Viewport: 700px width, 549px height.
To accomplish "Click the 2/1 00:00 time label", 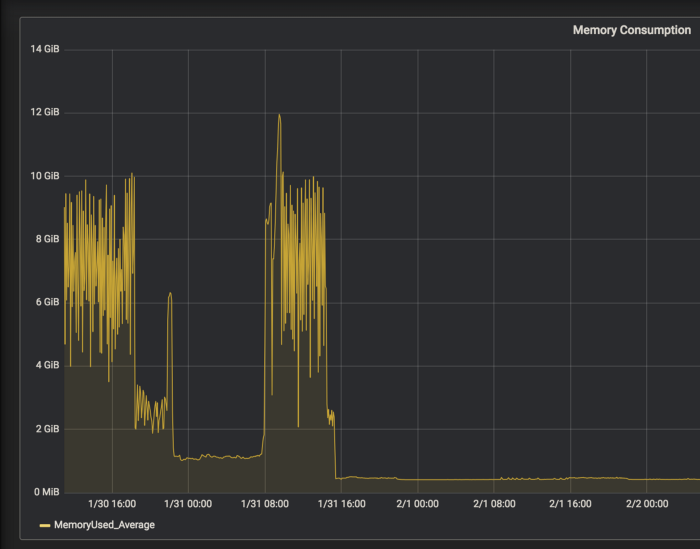I will [x=417, y=504].
